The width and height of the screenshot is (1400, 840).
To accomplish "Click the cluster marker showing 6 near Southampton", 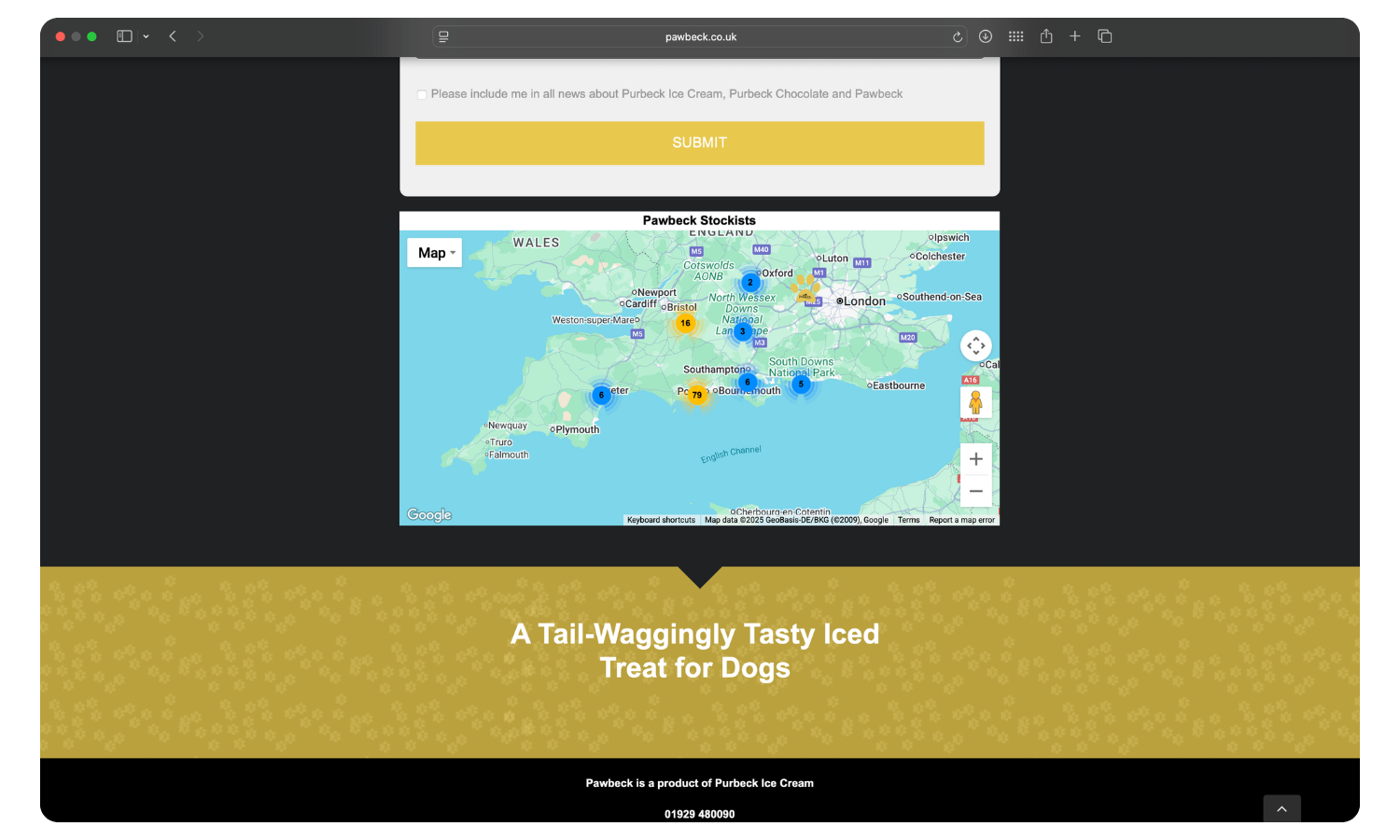I will point(747,382).
